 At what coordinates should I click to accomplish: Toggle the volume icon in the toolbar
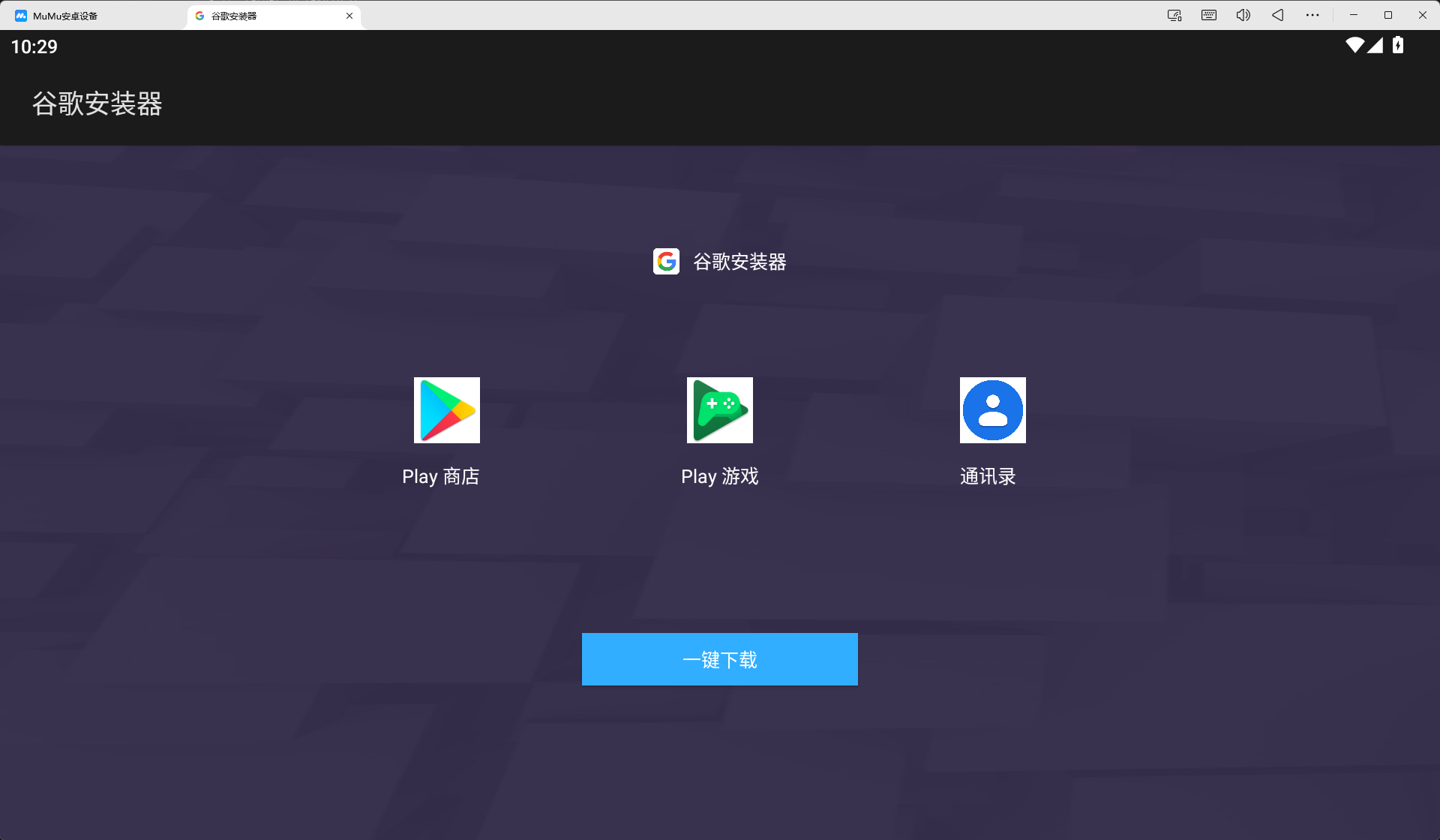[x=1243, y=15]
